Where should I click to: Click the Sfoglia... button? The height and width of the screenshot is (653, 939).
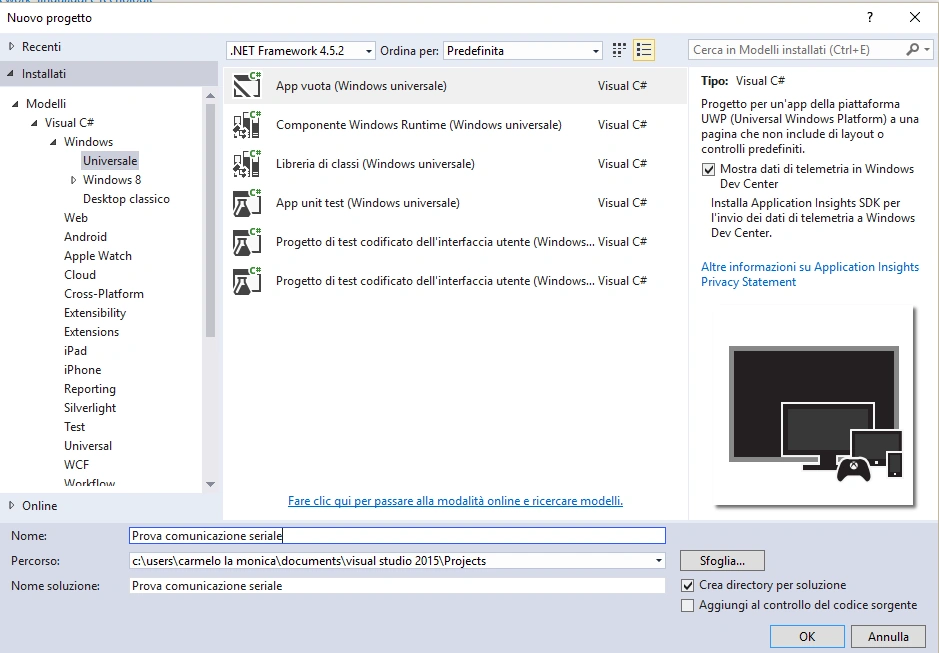point(722,561)
